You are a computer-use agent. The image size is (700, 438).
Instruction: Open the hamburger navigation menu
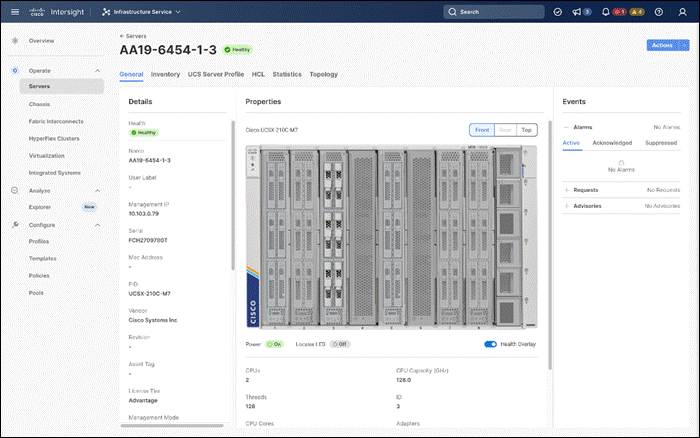[x=15, y=12]
